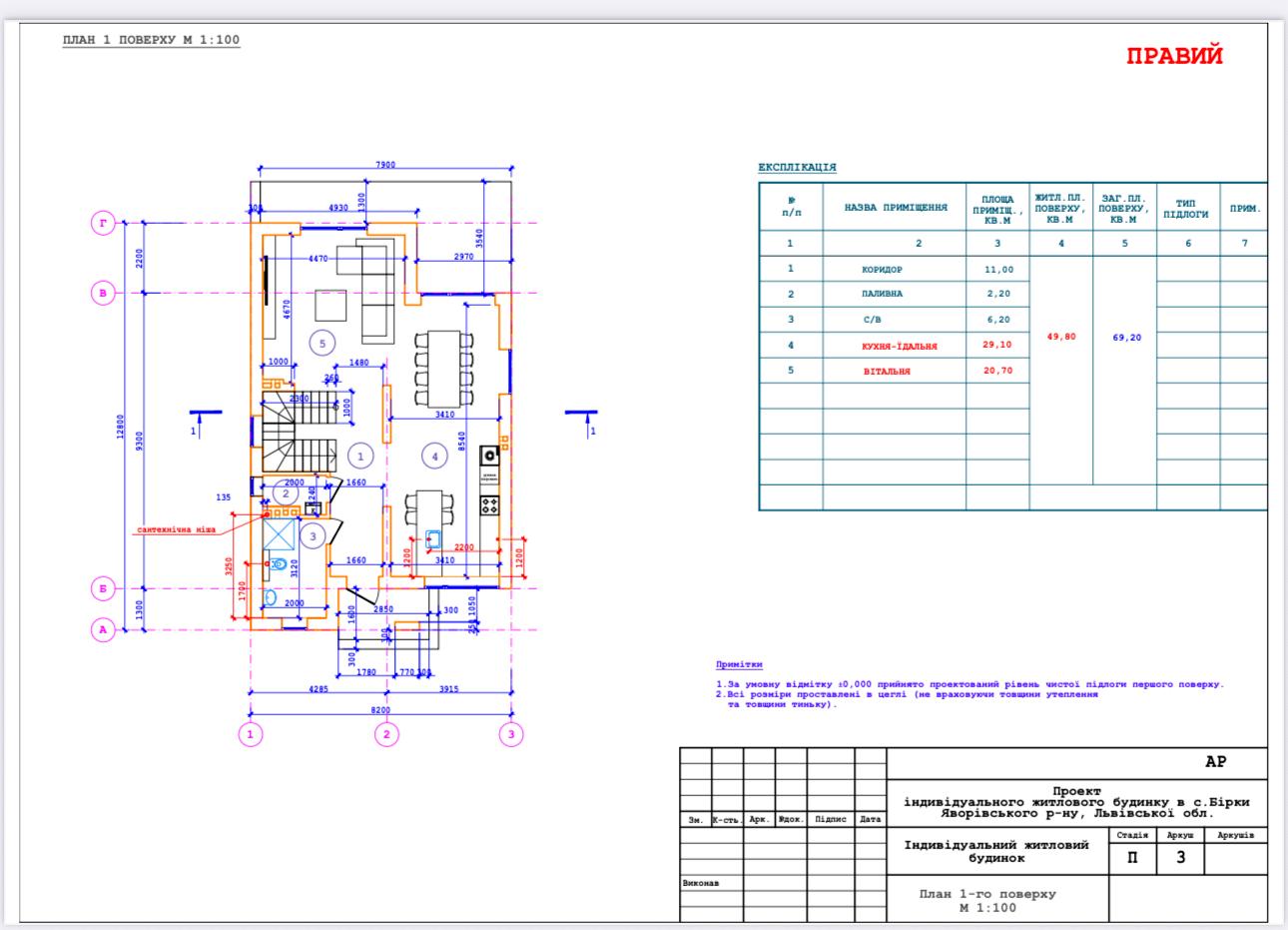
Task: Click the ЕКСПЛІКАЦІЯ table heading
Action: [x=797, y=168]
